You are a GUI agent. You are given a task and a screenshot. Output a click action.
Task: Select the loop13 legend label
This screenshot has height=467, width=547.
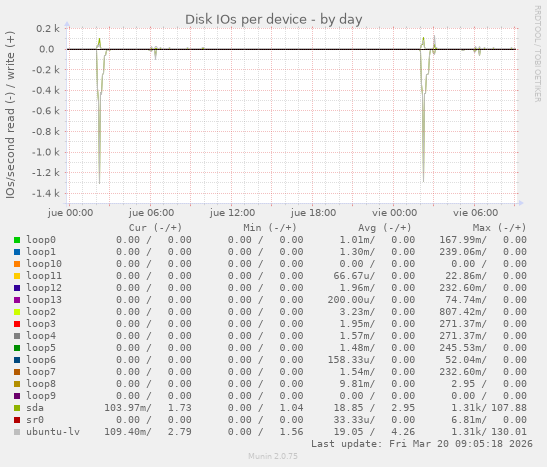[44, 300]
